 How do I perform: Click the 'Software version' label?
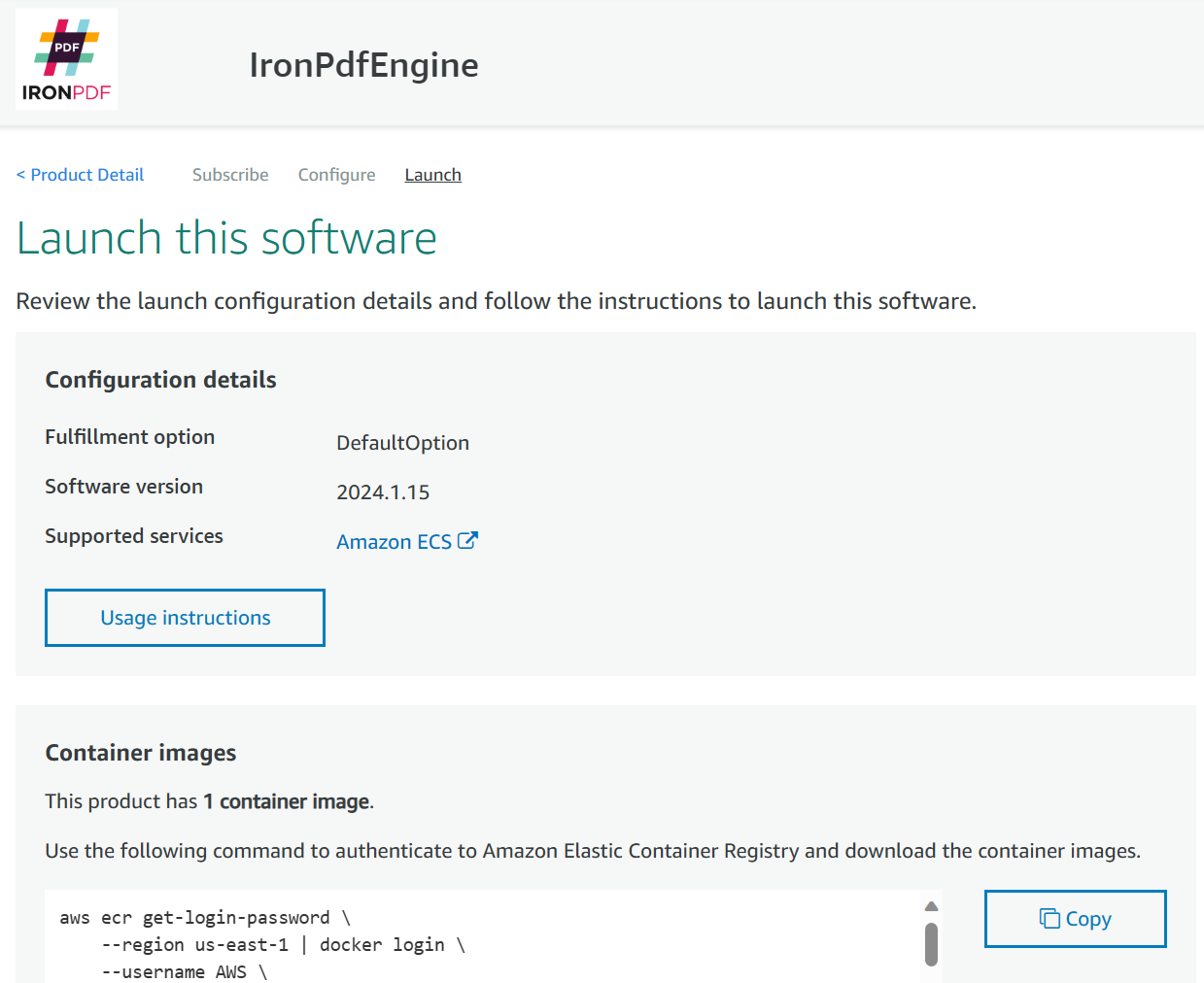pyautogui.click(x=124, y=487)
